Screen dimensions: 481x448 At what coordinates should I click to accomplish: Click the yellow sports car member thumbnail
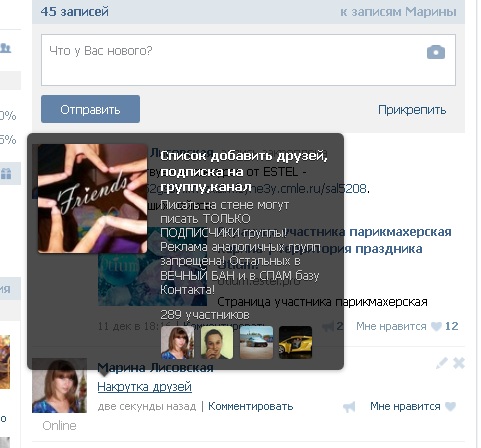[x=295, y=342]
